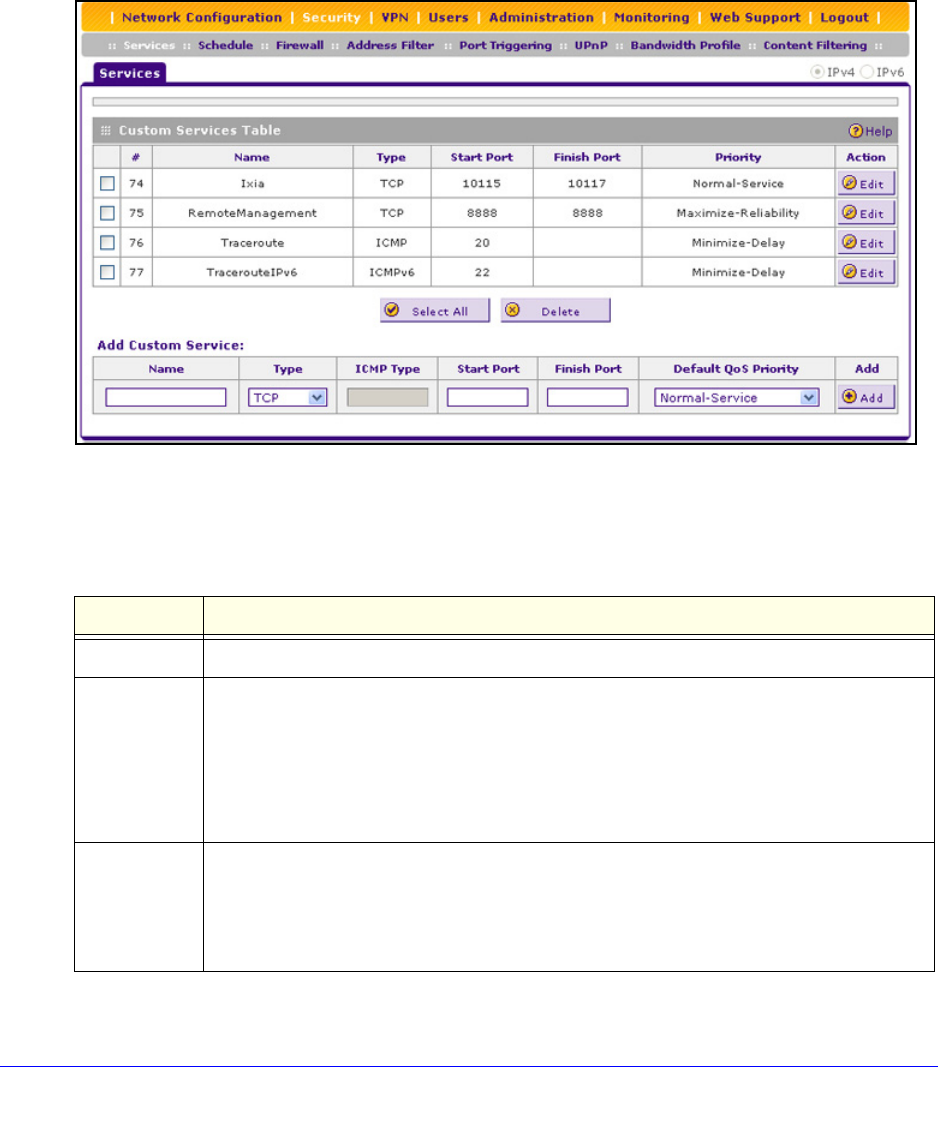The image size is (939, 1136).
Task: Click the Logout menu item
Action: click(844, 17)
